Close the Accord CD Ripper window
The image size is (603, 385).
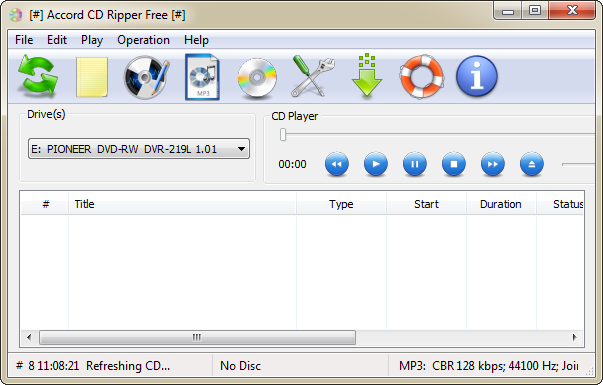(572, 10)
